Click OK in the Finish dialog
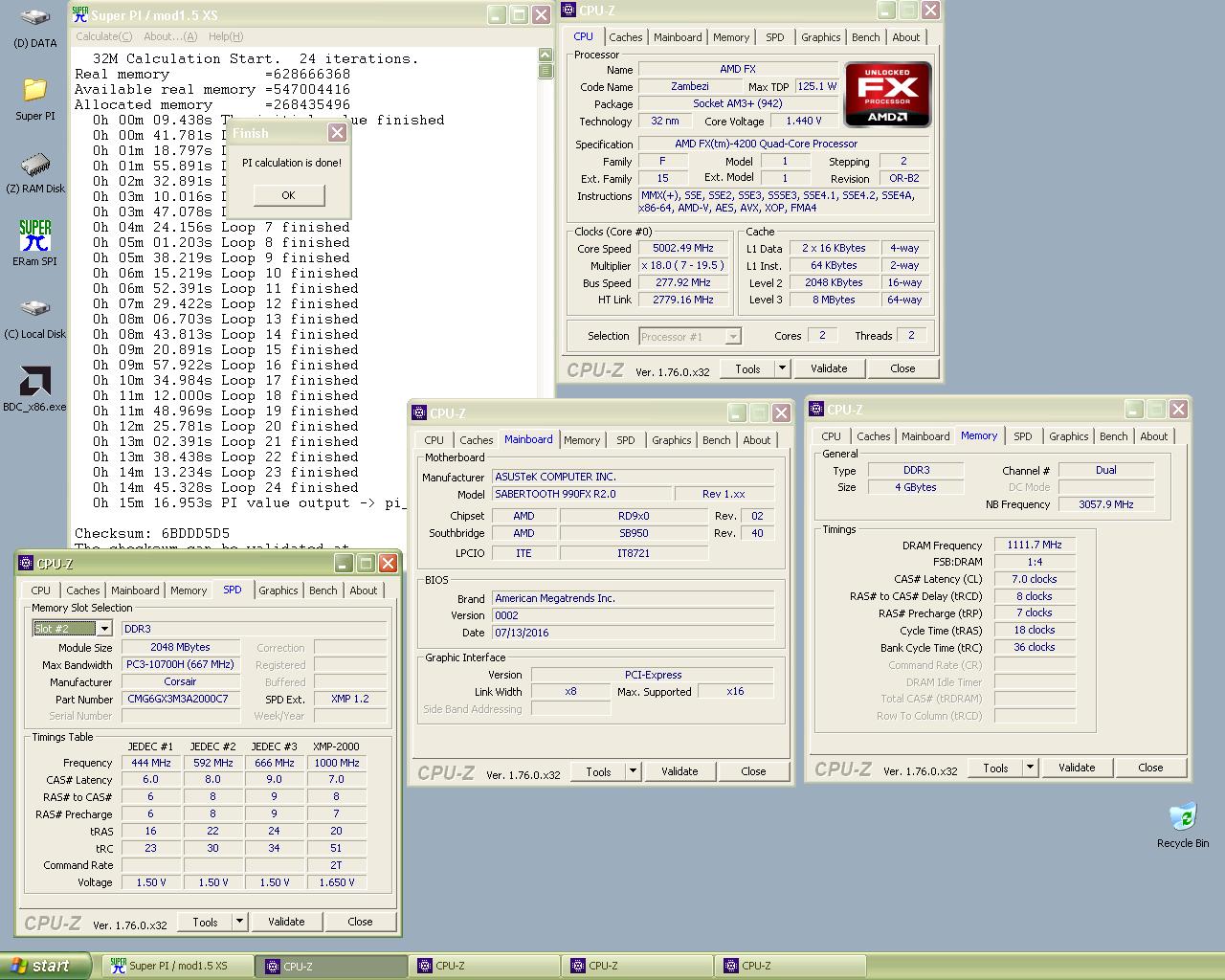This screenshot has width=1225, height=980. tap(288, 195)
